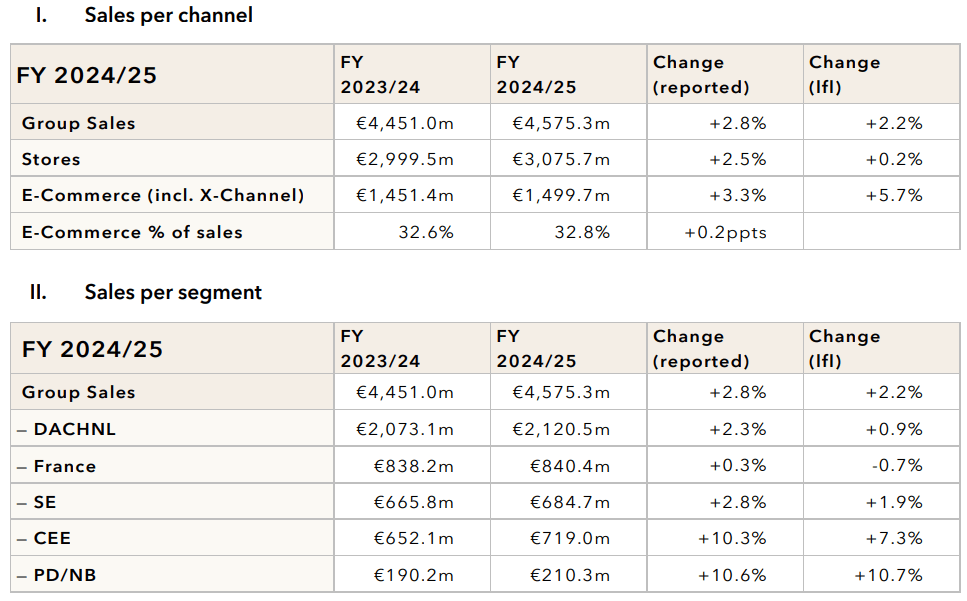The image size is (967, 601).
Task: Click the €1,499.7m E-Commerce value
Action: point(561,195)
